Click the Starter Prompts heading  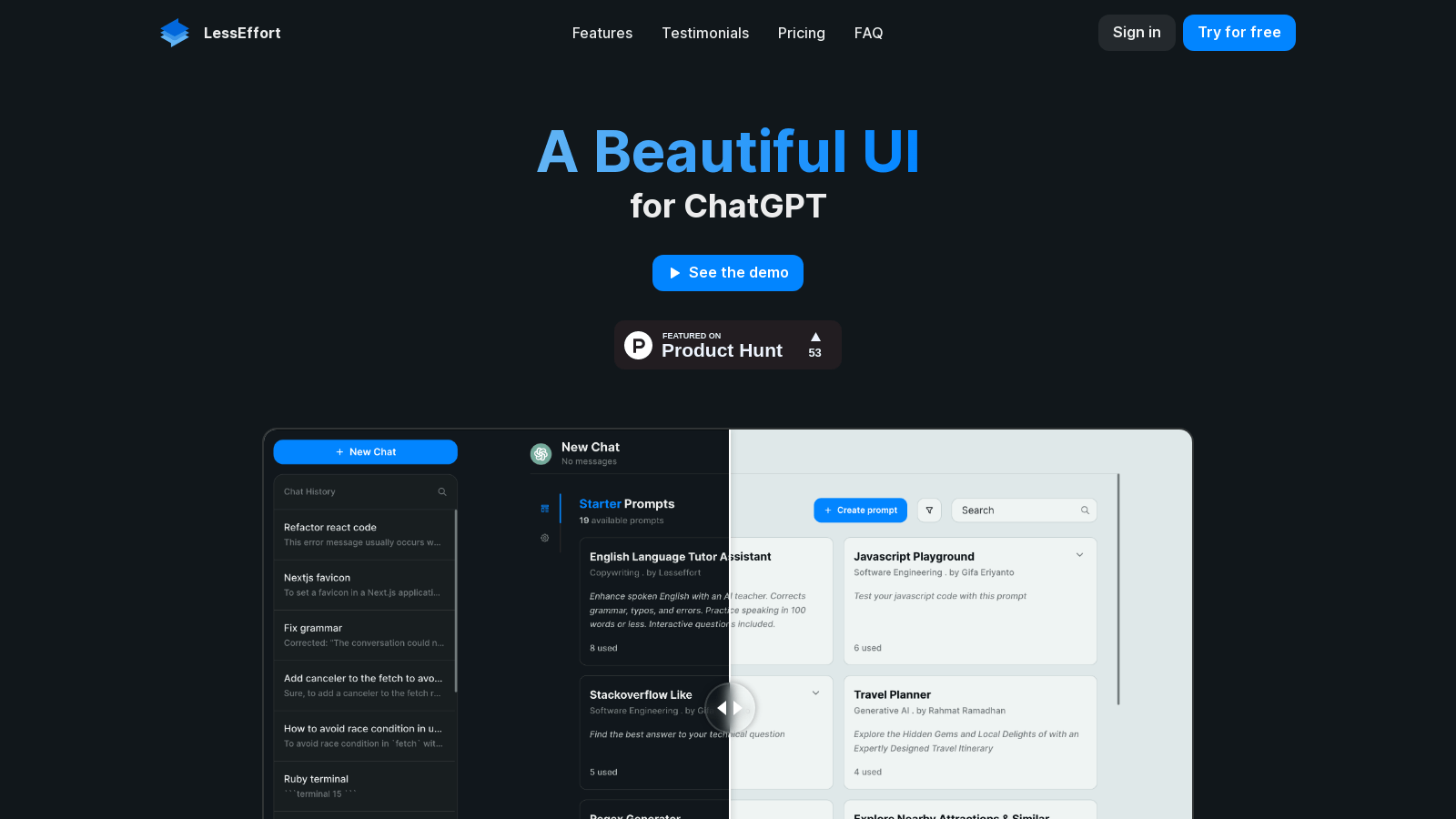(x=627, y=504)
